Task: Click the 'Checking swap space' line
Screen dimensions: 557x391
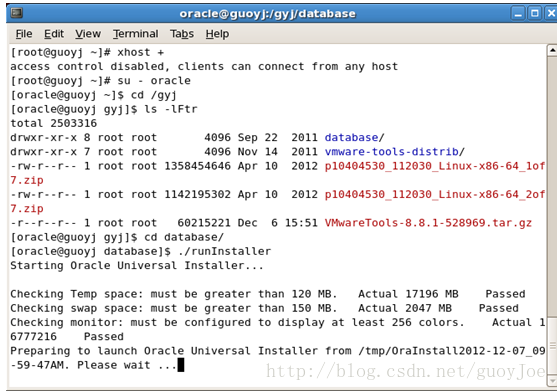Action: [x=265, y=308]
